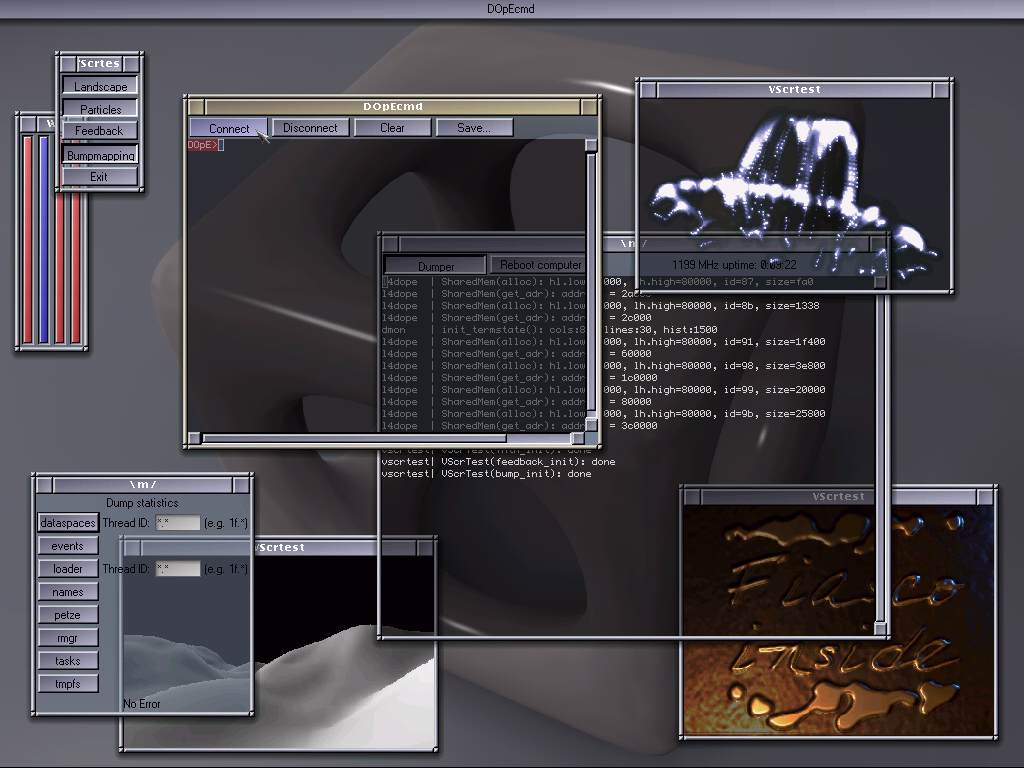Focus the Thread ID field beside dataspaces
Screen dimensions: 1024x768
pos(178,523)
